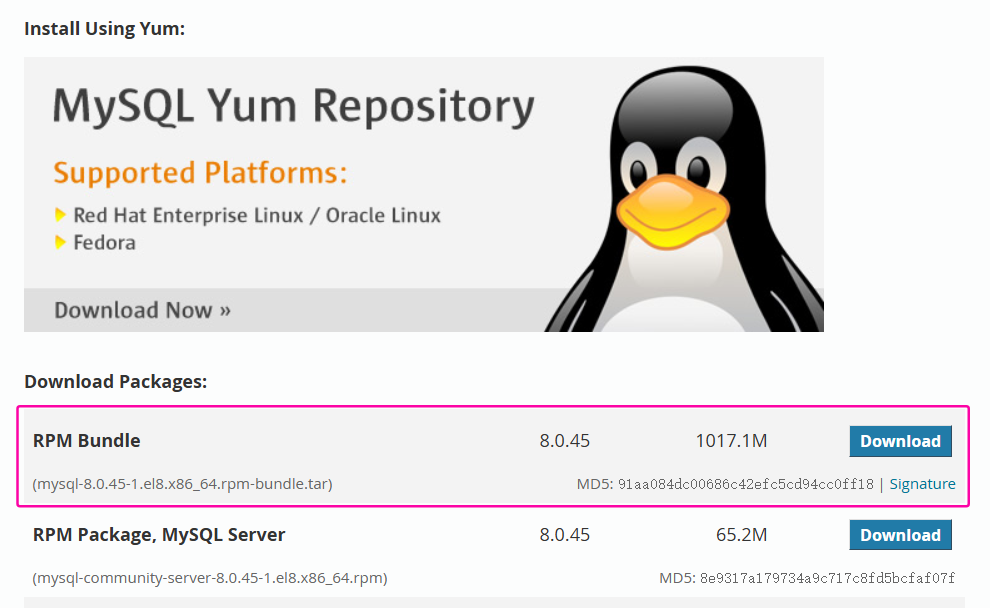
Task: Click the Red Hat Enterprise Linux bullet text
Action: click(257, 215)
